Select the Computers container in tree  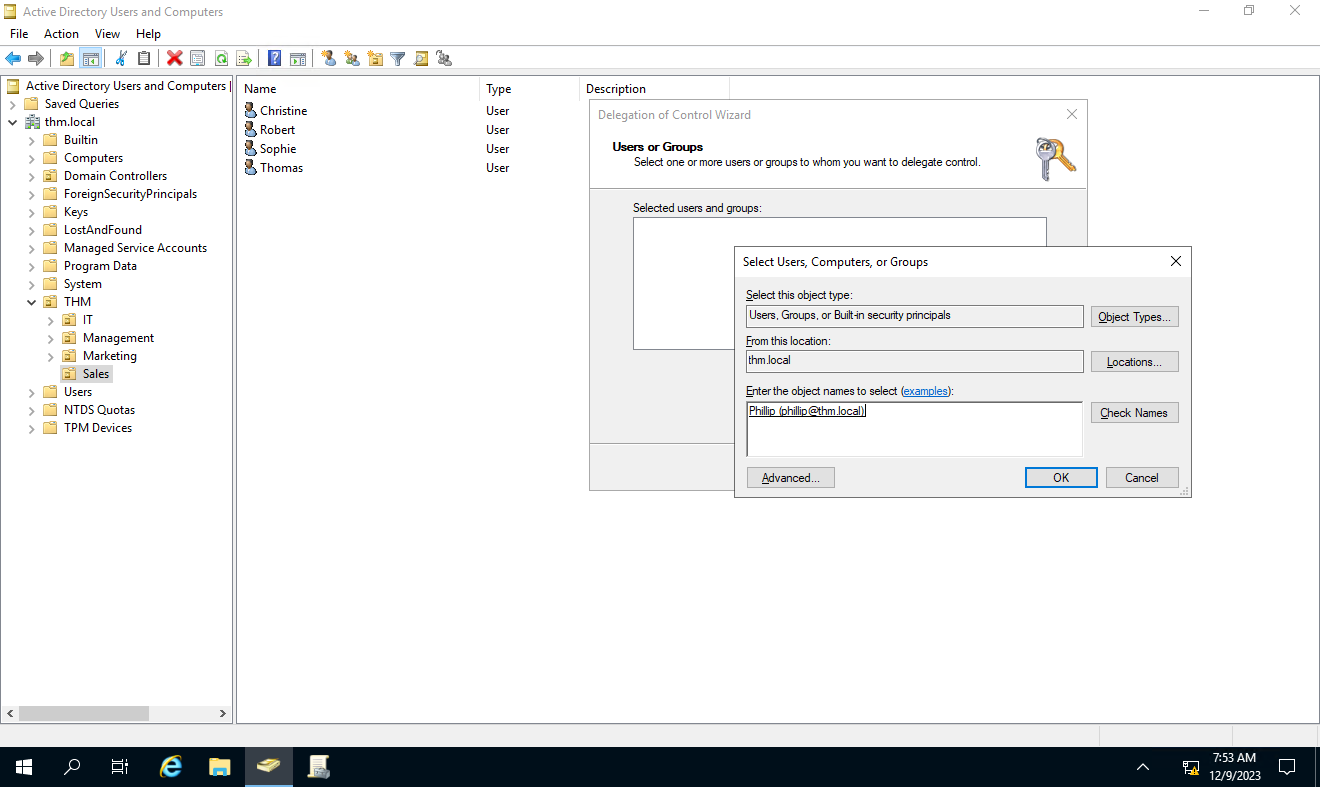(x=93, y=158)
